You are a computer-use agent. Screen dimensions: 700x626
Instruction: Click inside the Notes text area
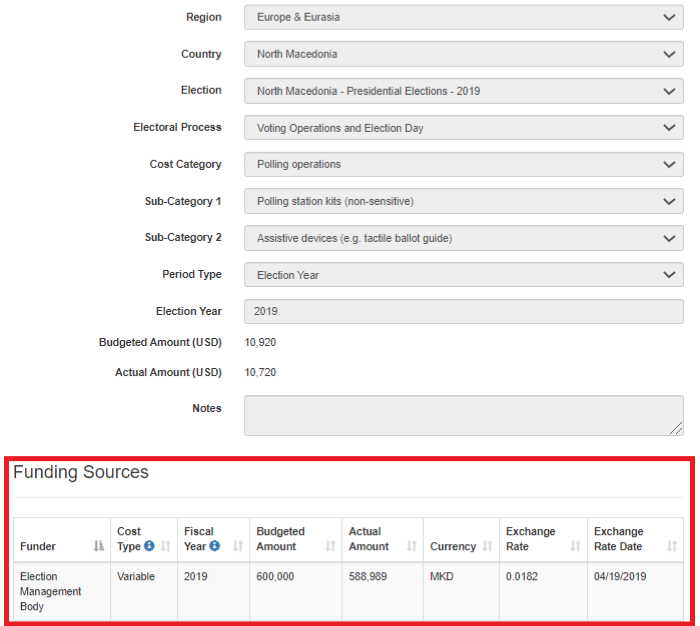[464, 415]
